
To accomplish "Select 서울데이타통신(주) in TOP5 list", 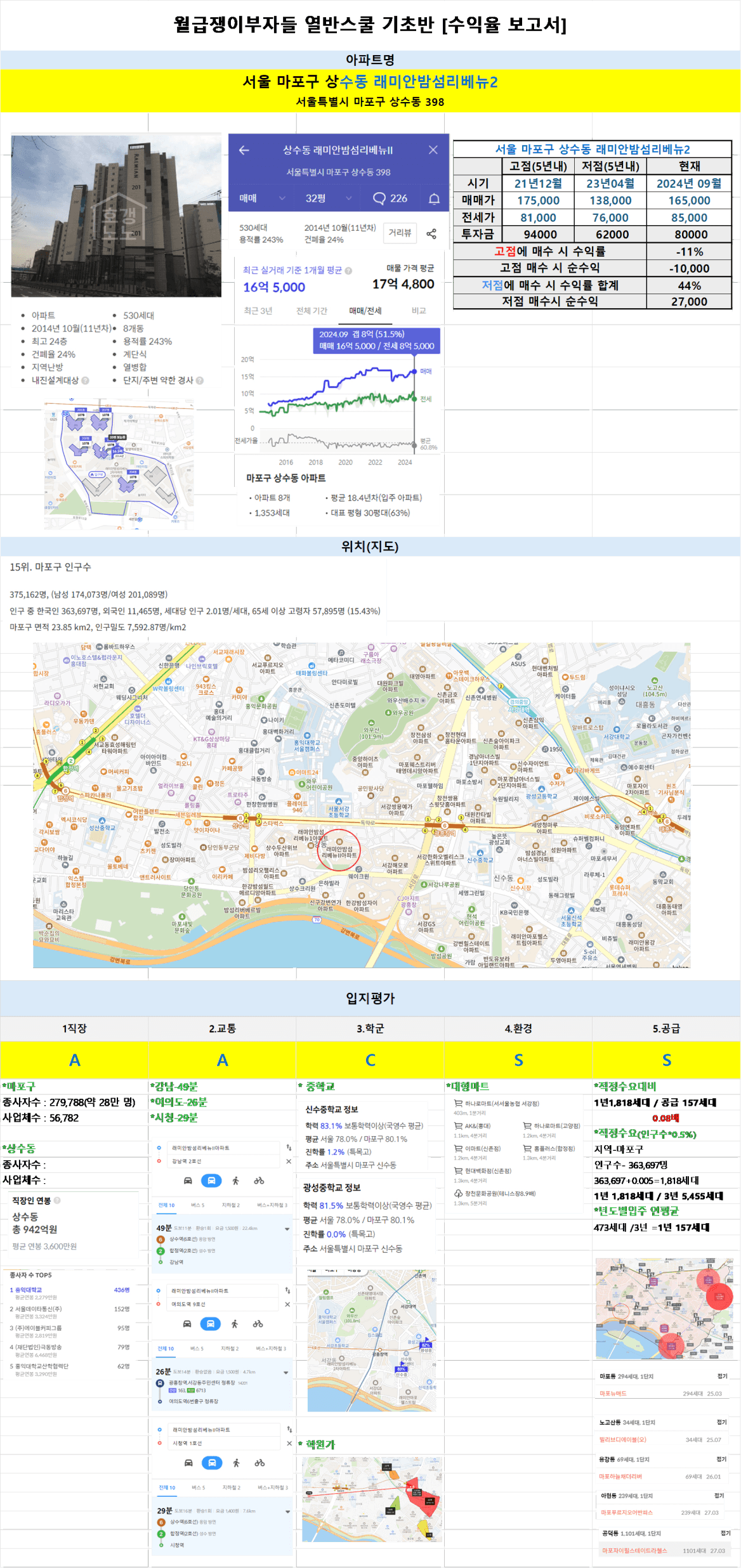I will [36, 1309].
